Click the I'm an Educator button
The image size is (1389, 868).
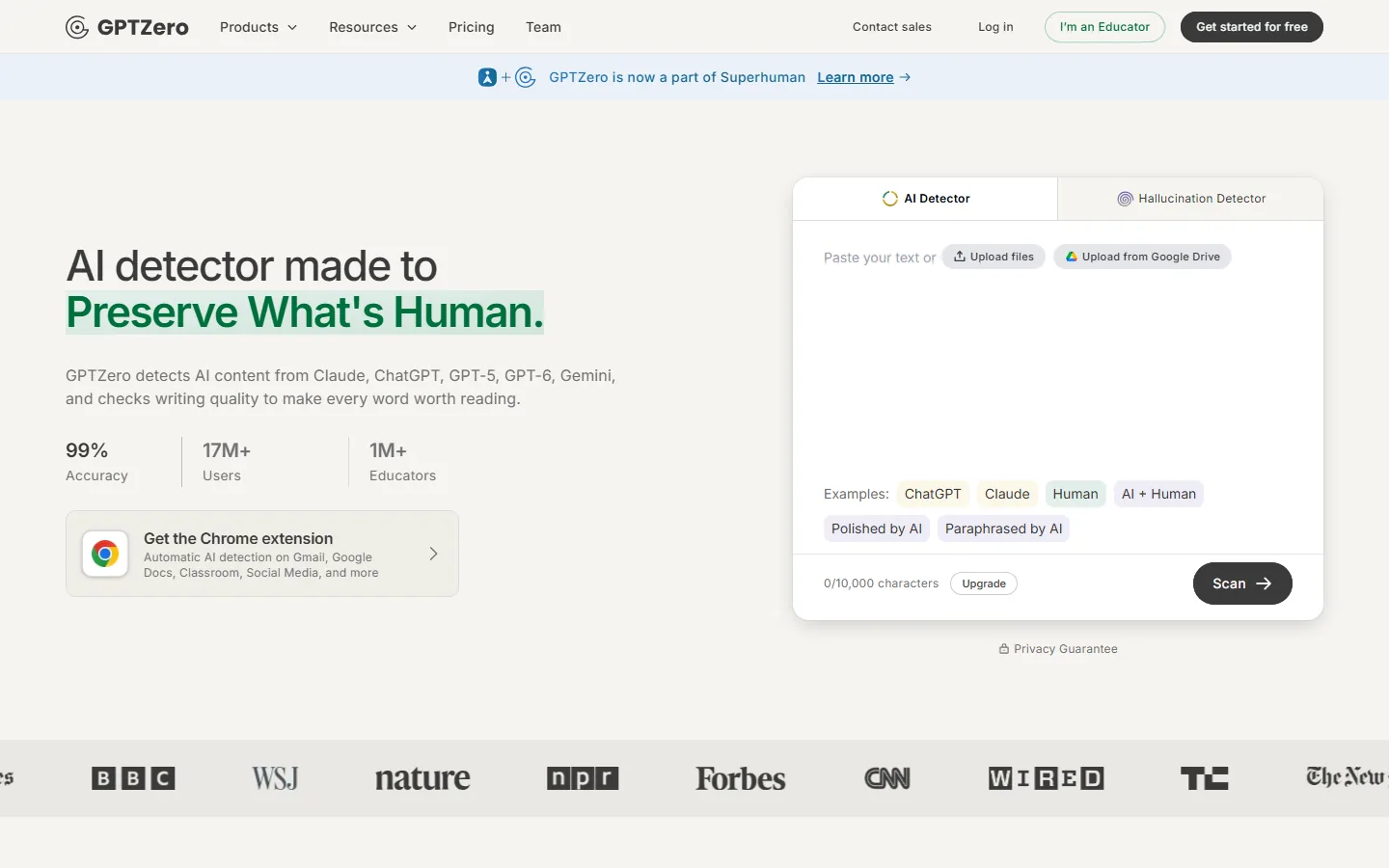coord(1104,27)
